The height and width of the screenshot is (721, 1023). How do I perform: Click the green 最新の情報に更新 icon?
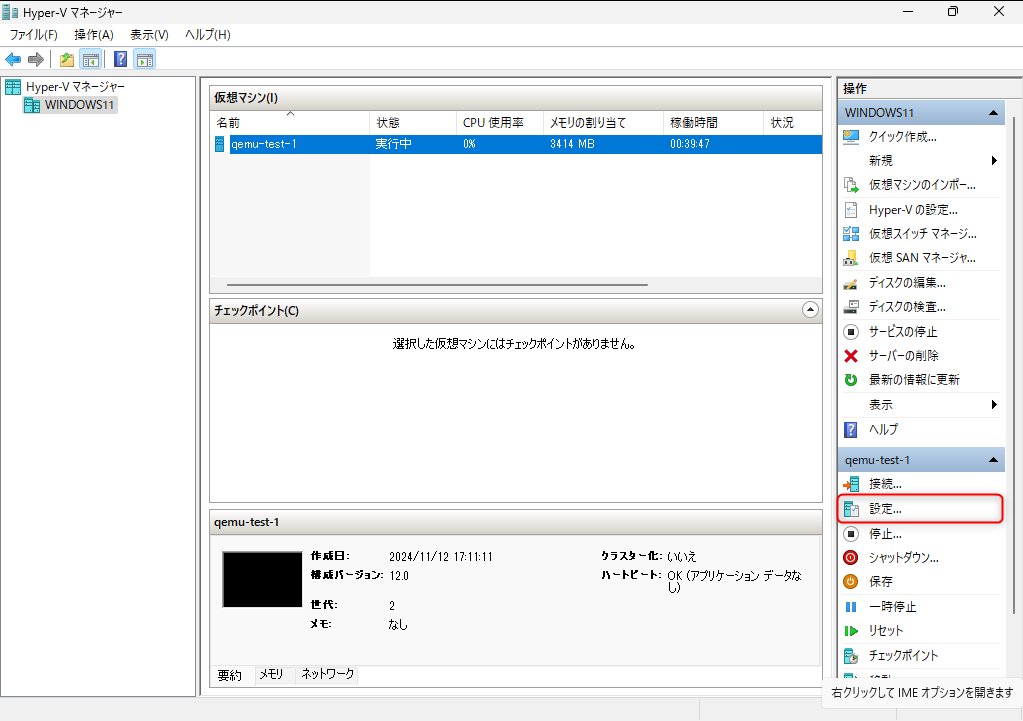(851, 380)
